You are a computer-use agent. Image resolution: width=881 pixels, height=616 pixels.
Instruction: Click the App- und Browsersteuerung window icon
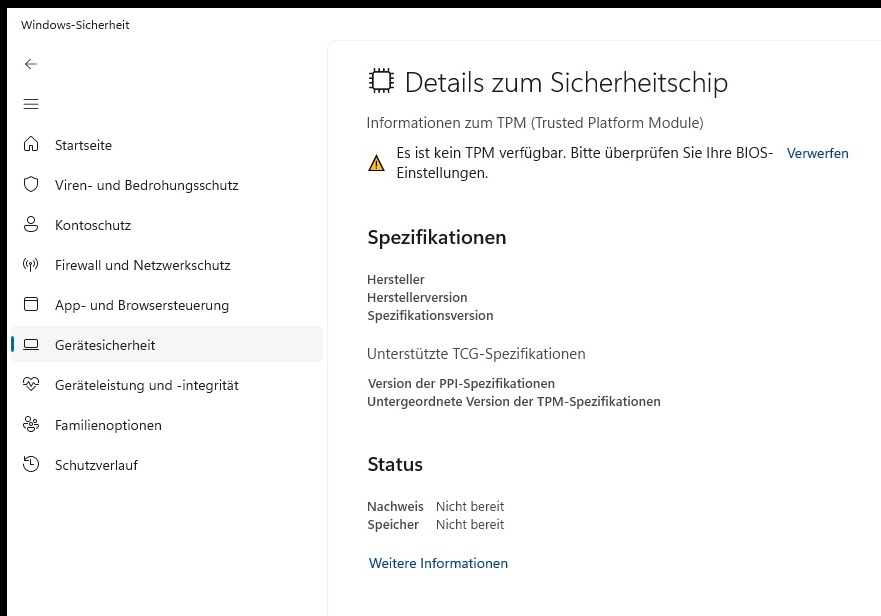pos(31,305)
